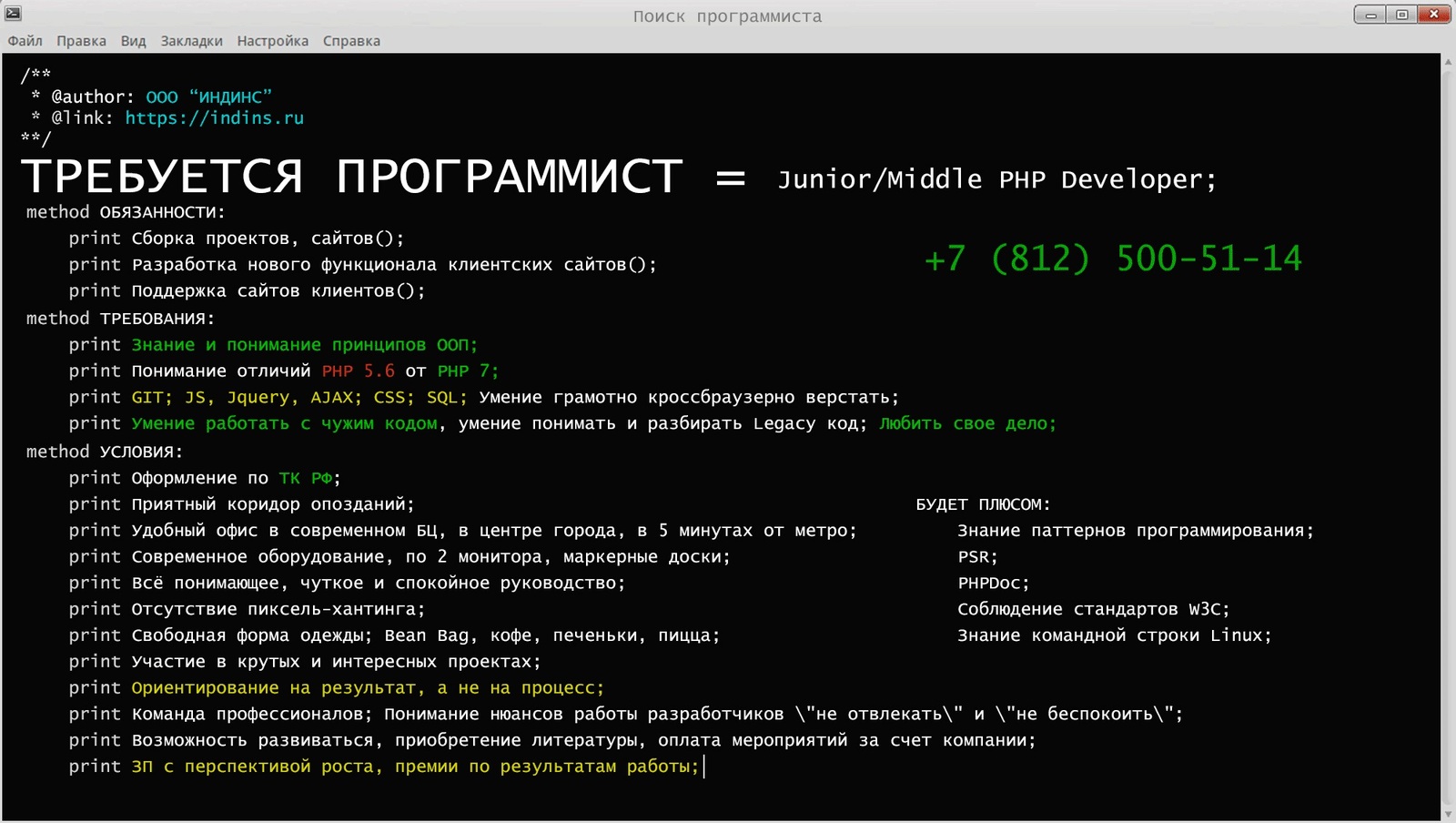
Task: Click Участие в крутых проектах line
Action: [x=305, y=663]
